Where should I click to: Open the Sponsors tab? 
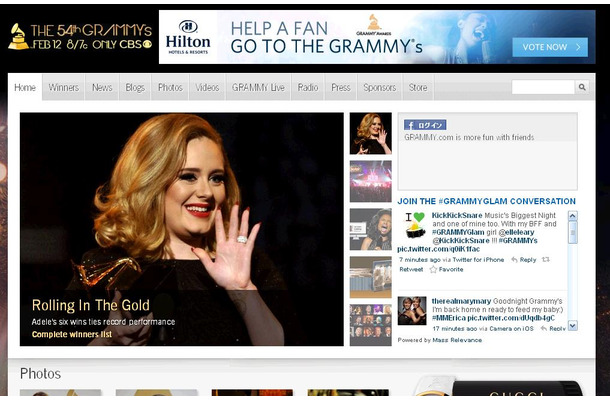(x=379, y=88)
